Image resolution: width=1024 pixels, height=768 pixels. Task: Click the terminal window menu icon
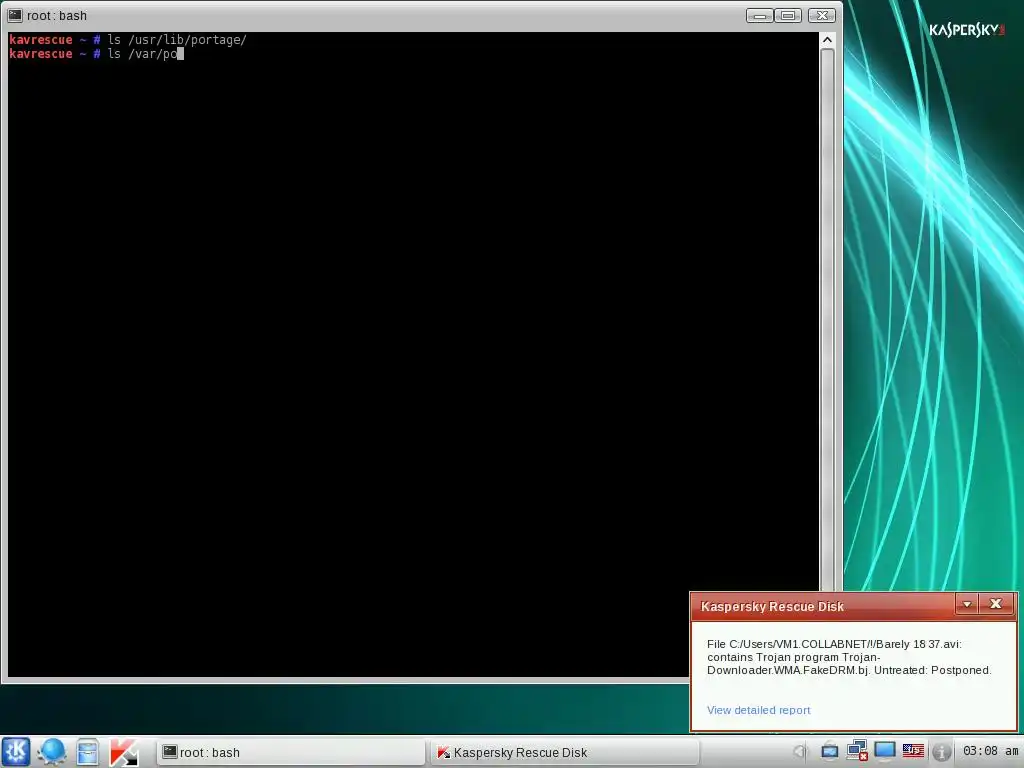15,15
